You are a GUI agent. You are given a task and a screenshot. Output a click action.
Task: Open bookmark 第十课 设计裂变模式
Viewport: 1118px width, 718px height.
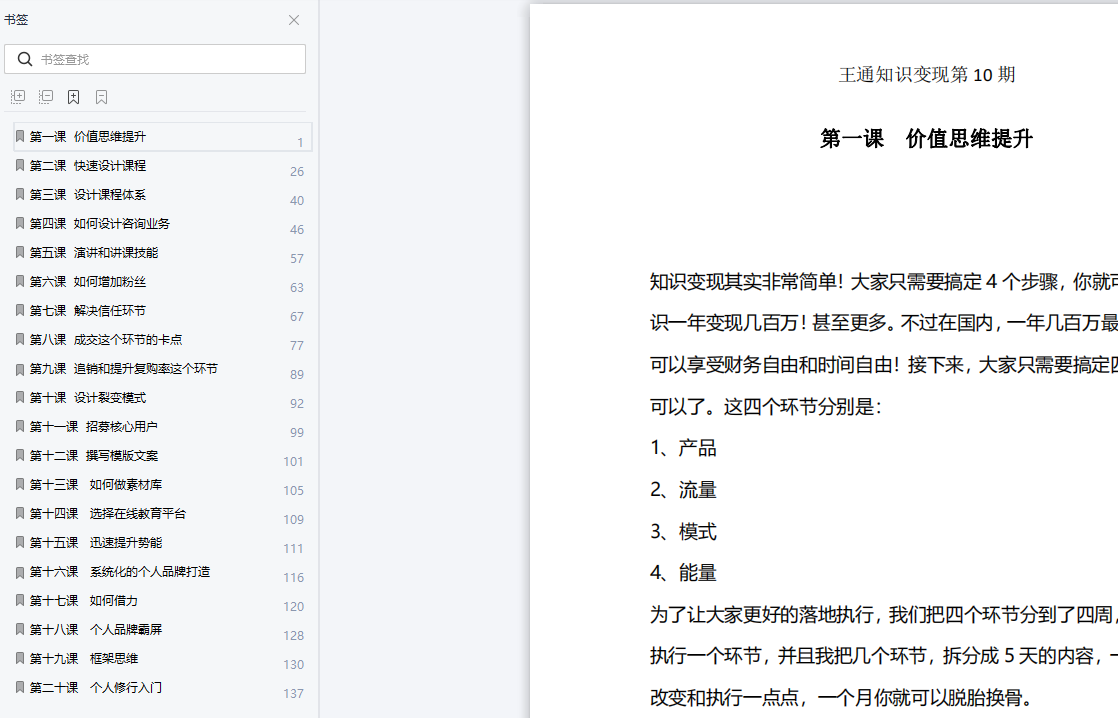coord(163,397)
